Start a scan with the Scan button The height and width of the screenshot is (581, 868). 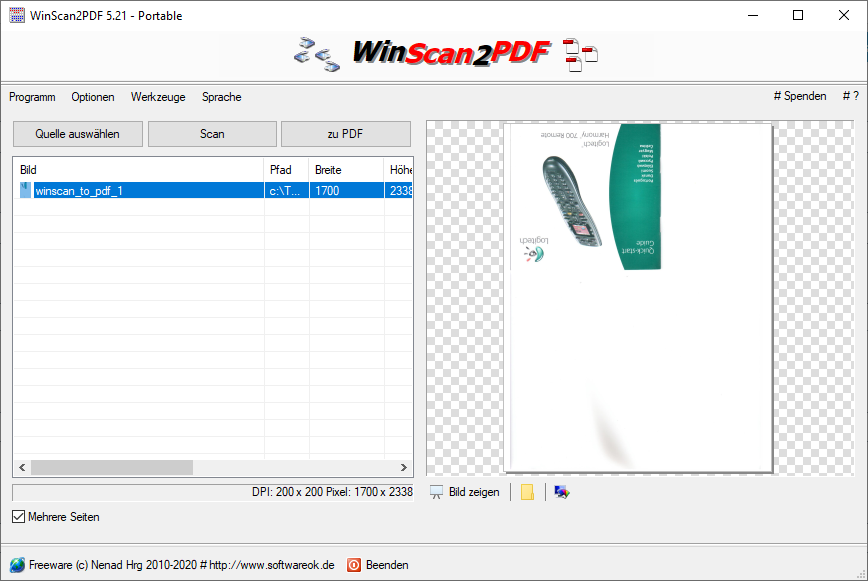(212, 134)
